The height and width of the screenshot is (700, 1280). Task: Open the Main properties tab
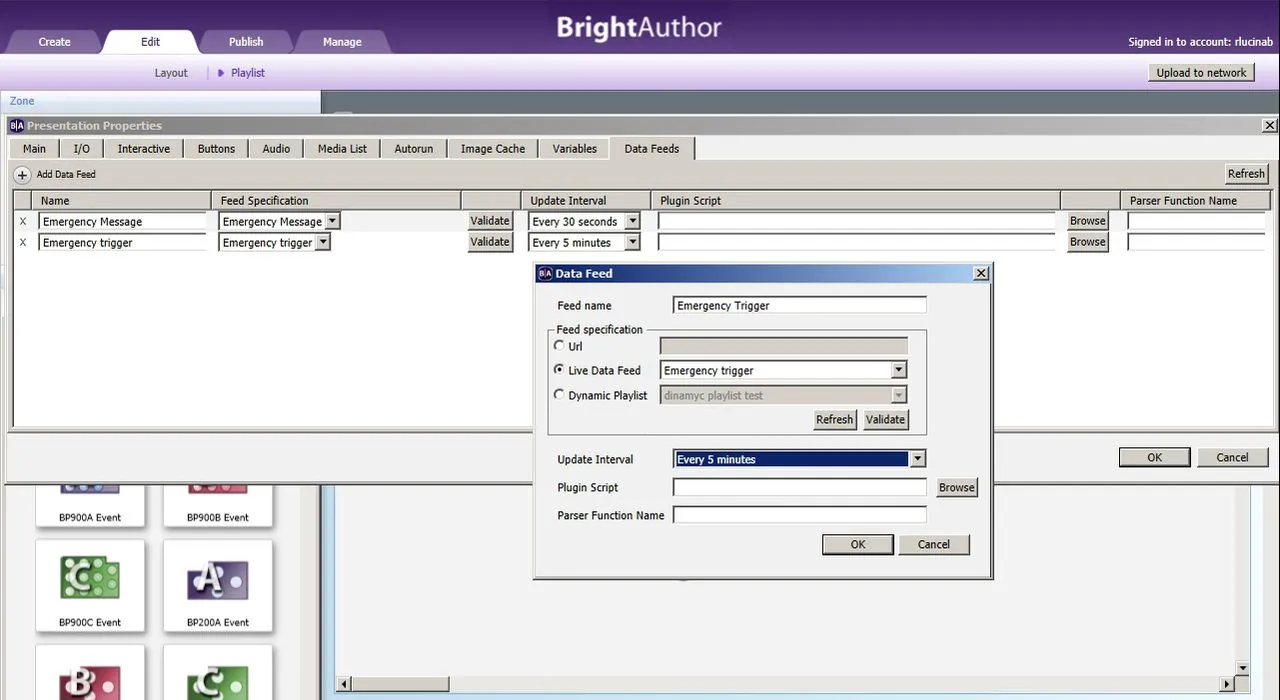(34, 149)
